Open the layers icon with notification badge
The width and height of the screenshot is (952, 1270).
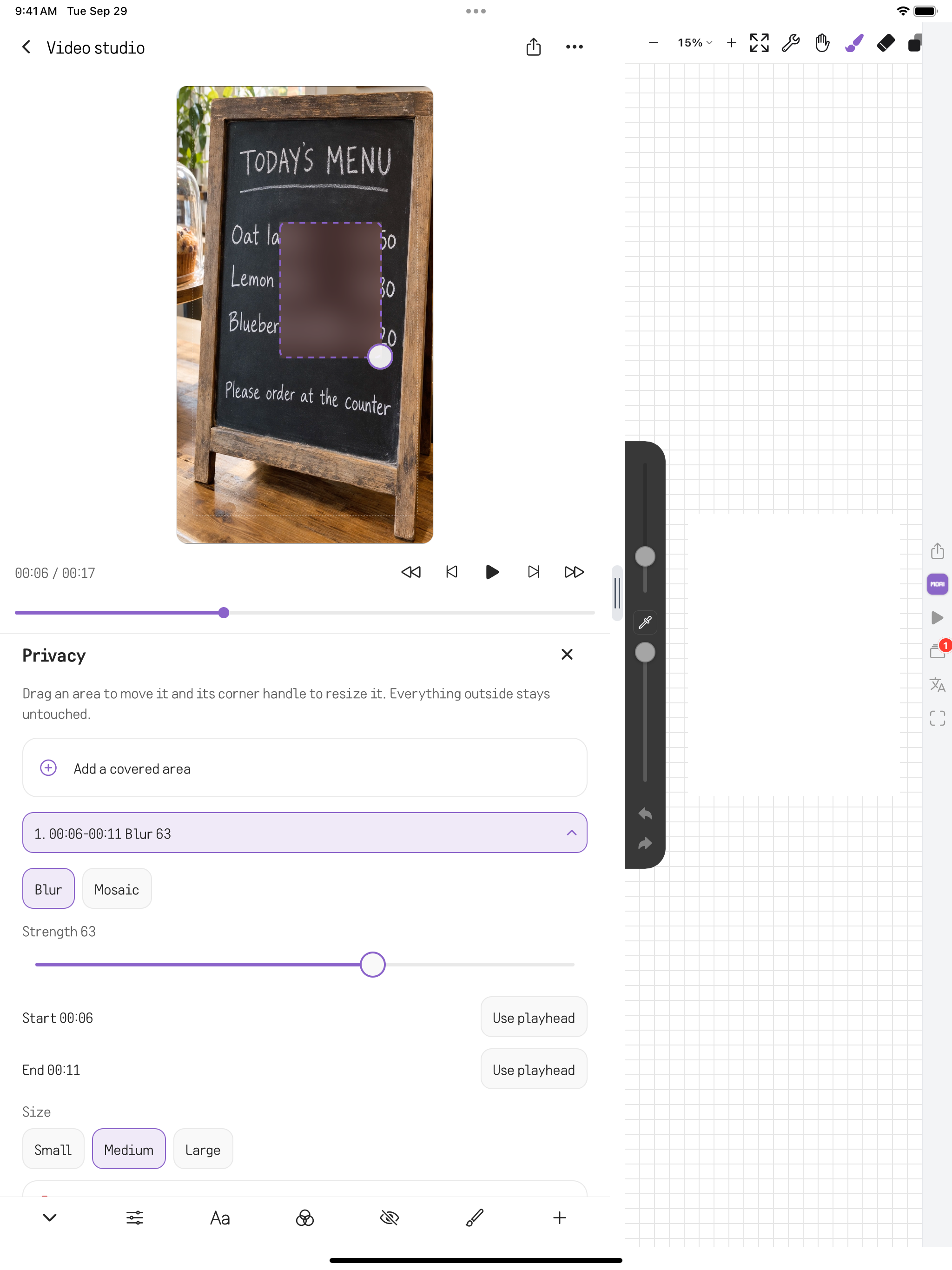(x=938, y=650)
